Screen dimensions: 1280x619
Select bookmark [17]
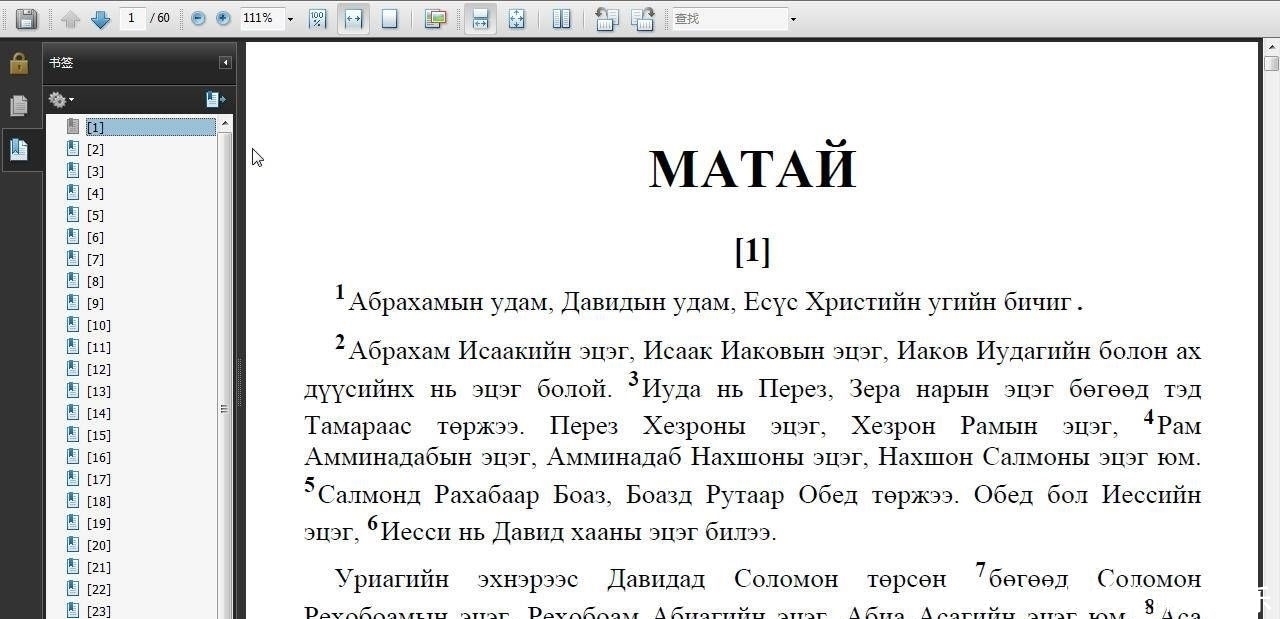click(98, 479)
